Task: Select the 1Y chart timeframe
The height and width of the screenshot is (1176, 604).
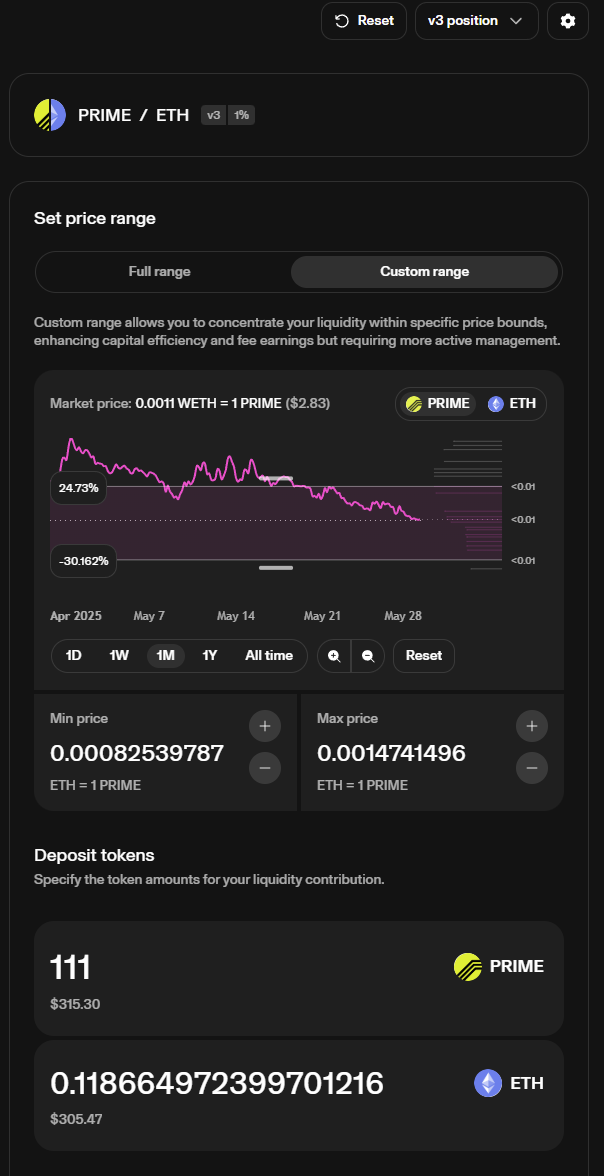Action: tap(209, 656)
